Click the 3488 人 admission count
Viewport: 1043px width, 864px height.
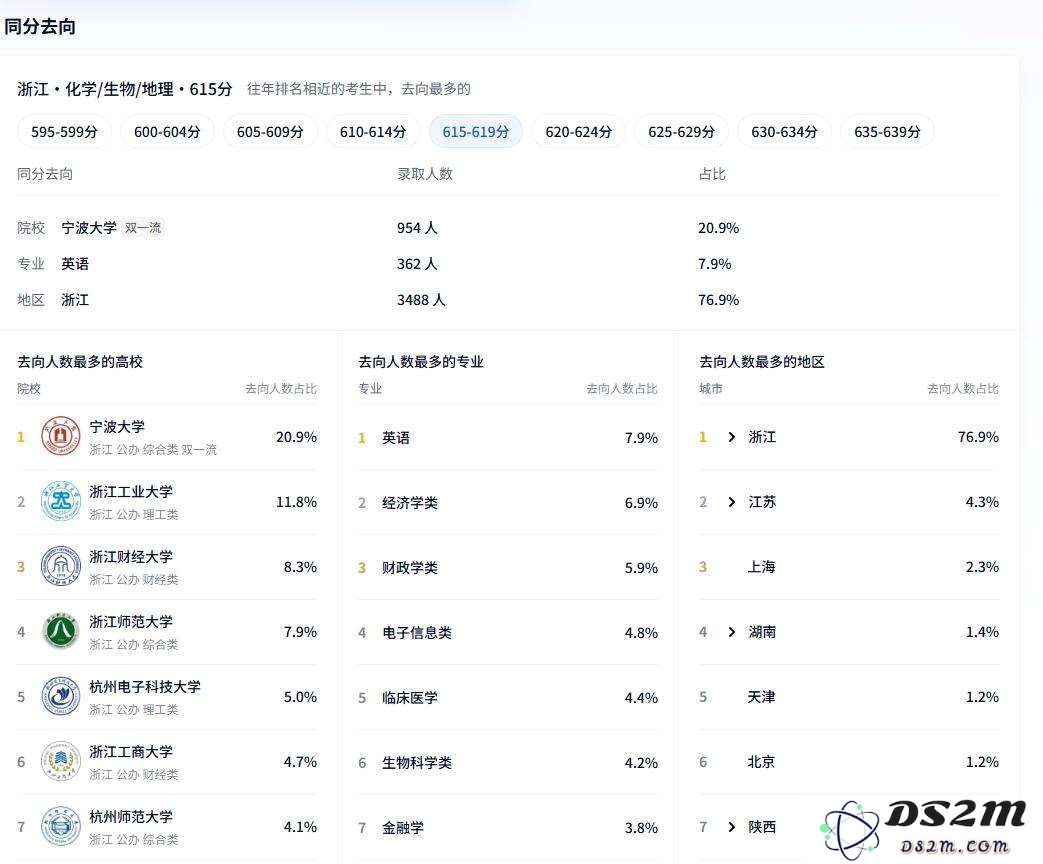coord(421,300)
